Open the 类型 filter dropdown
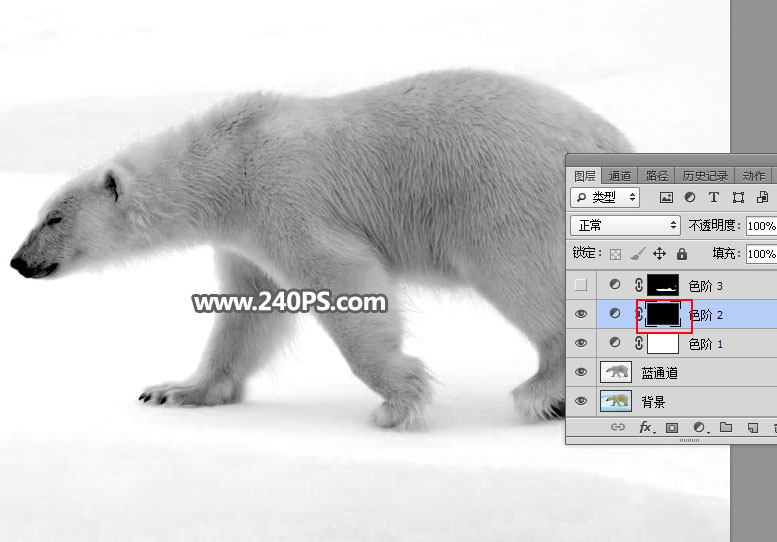Viewport: 777px width, 542px height. pos(605,197)
